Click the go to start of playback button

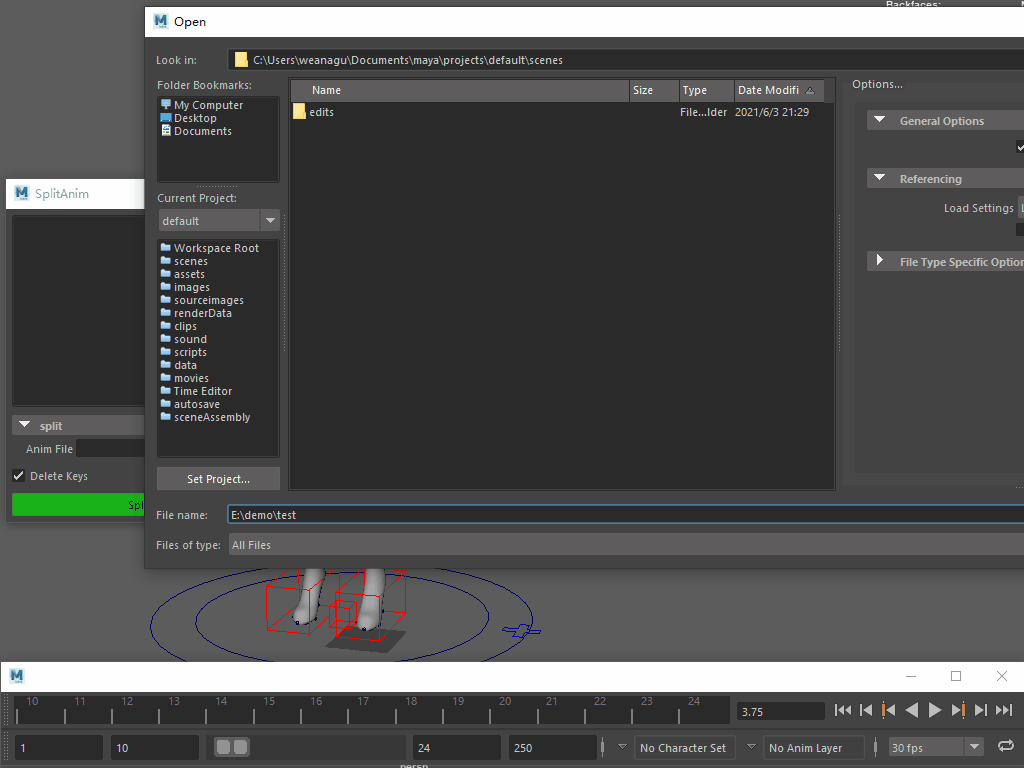point(842,710)
